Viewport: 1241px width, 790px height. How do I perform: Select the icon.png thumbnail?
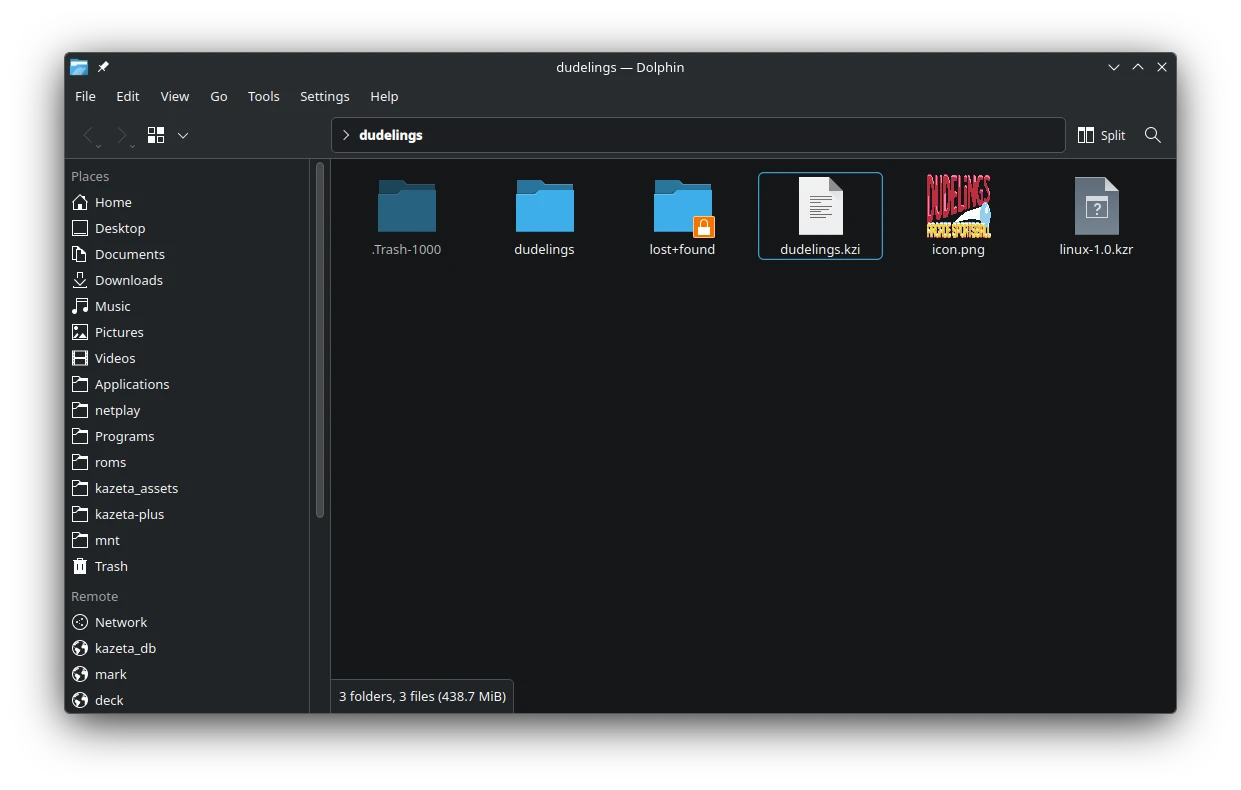pos(958,207)
